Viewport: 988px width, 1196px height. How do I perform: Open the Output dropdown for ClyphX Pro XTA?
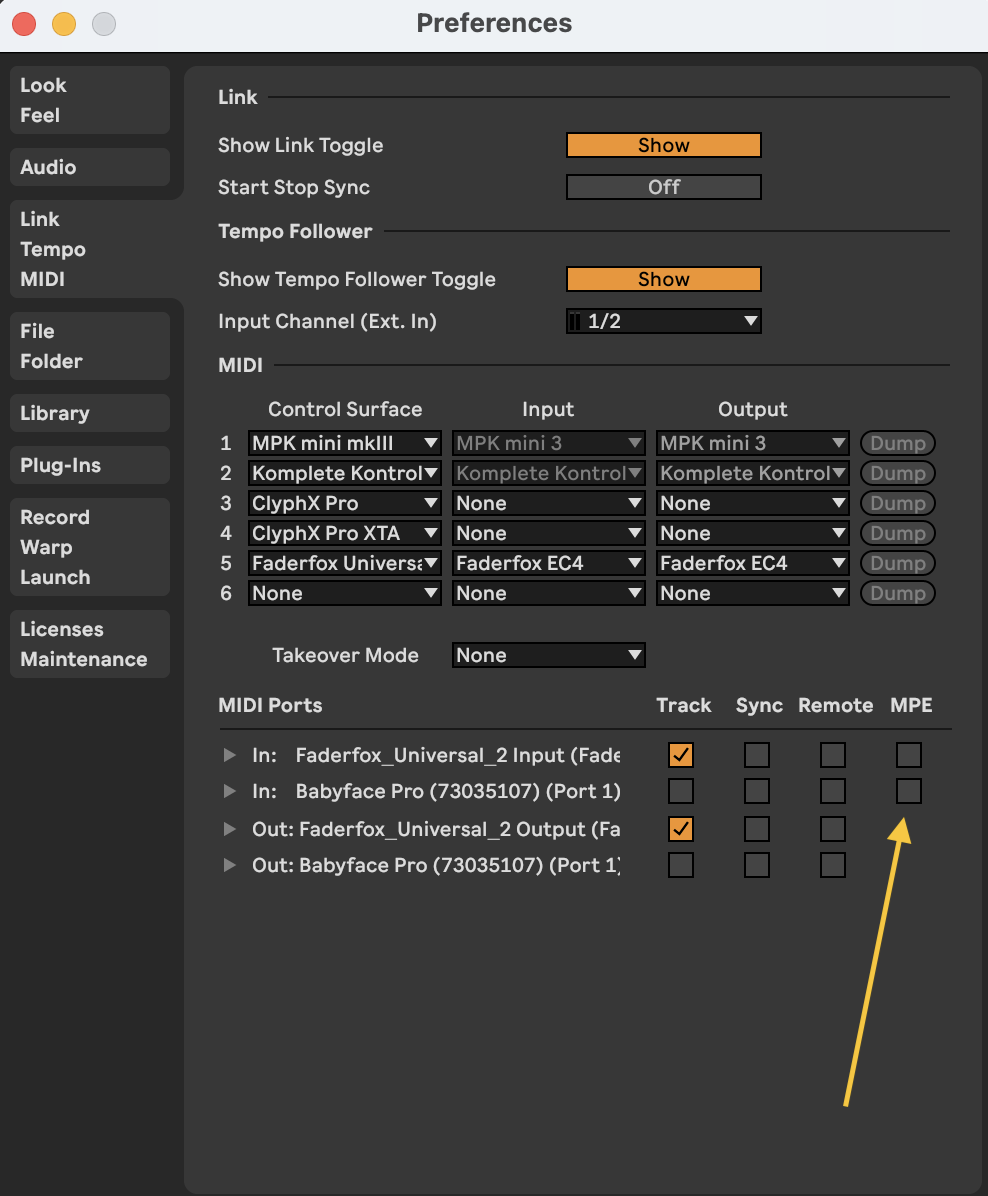click(752, 533)
